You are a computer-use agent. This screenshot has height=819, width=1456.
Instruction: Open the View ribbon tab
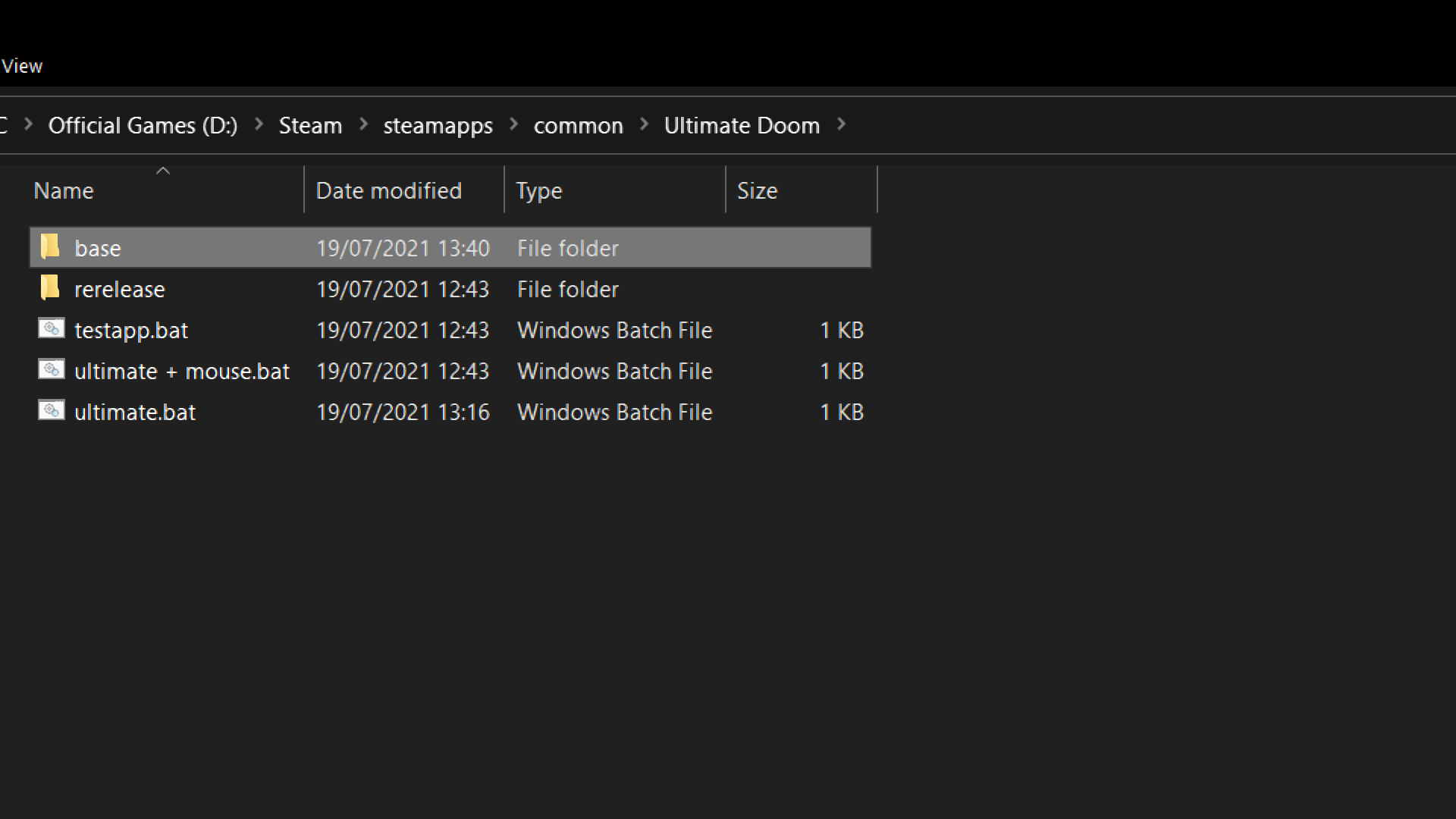(22, 66)
